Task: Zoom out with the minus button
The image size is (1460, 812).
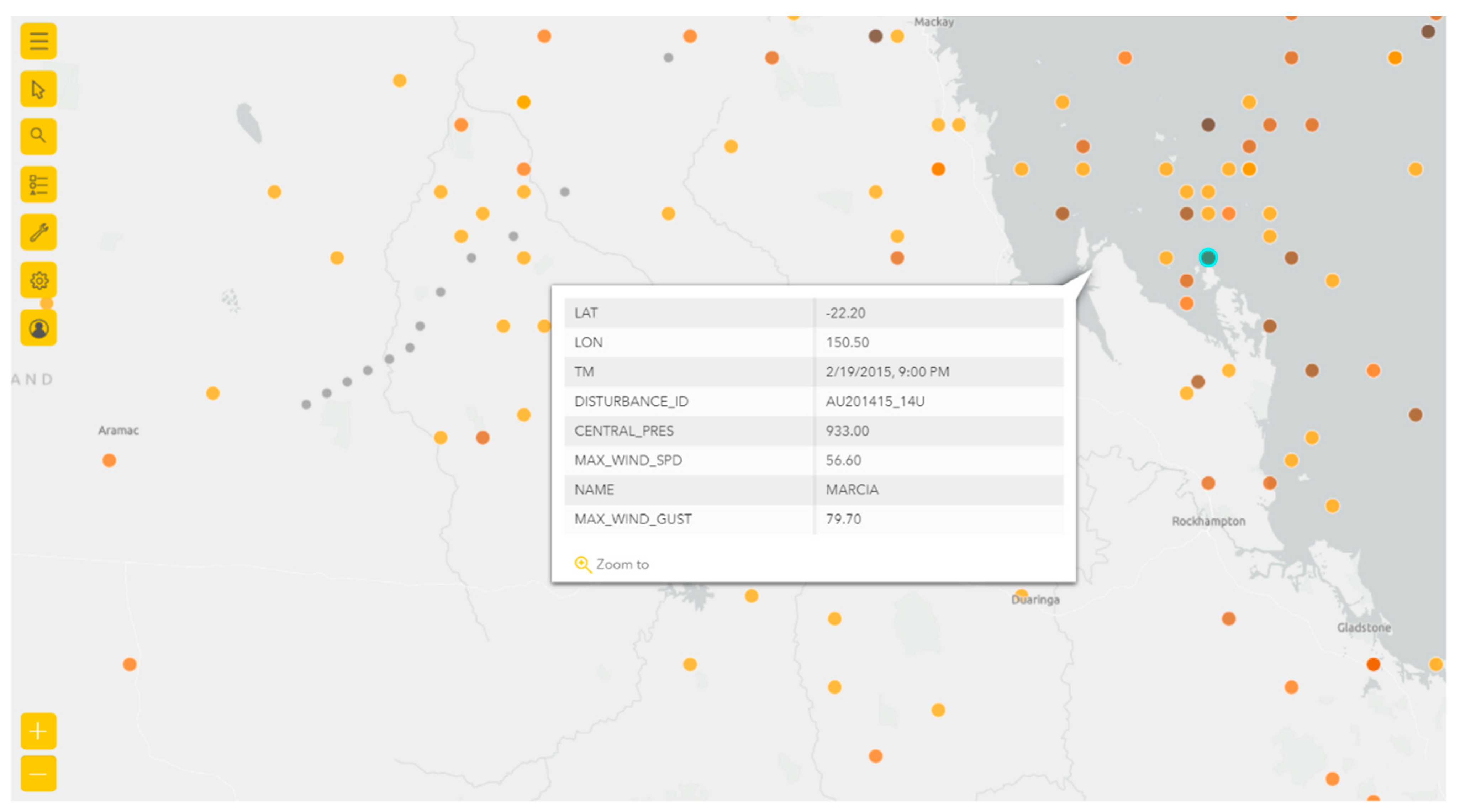Action: 38,774
